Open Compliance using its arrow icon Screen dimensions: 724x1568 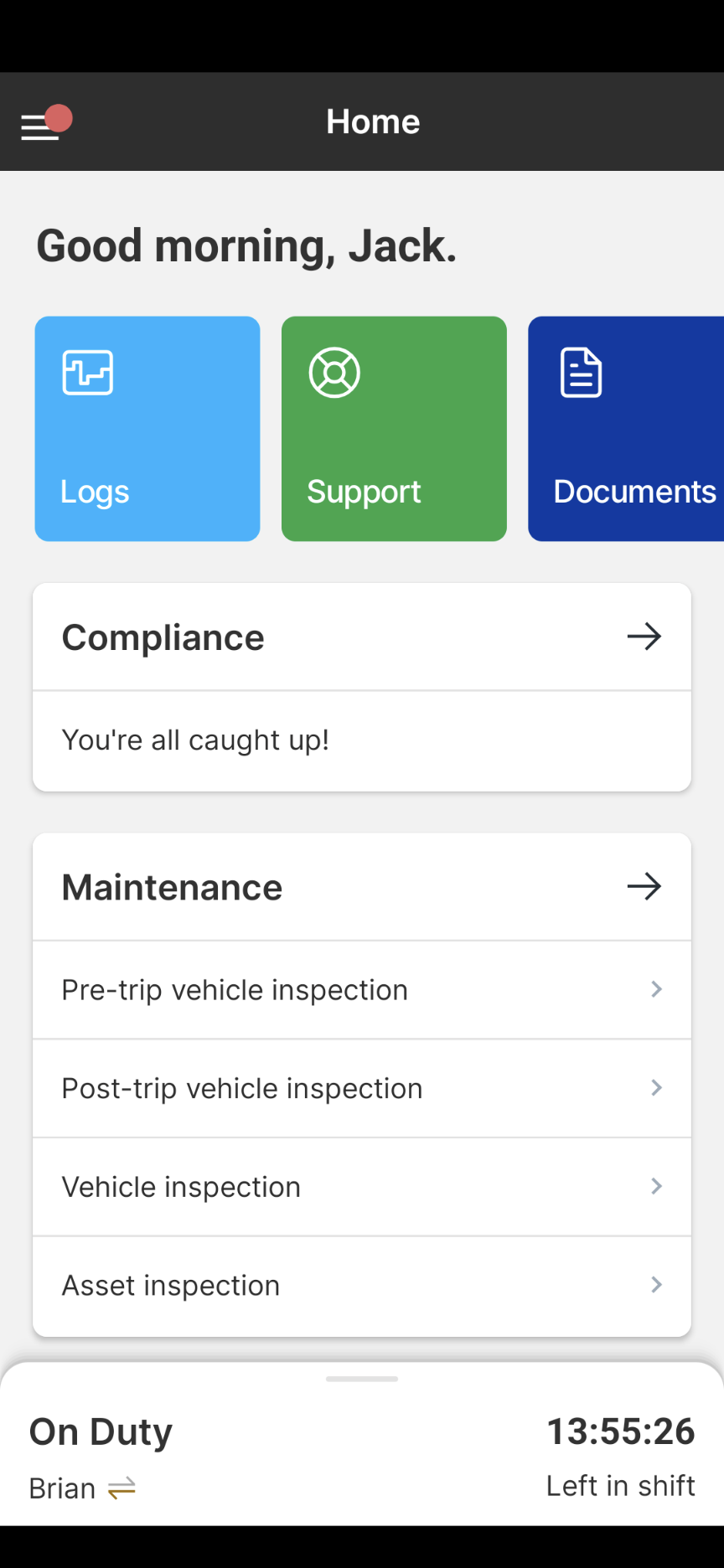(x=644, y=637)
